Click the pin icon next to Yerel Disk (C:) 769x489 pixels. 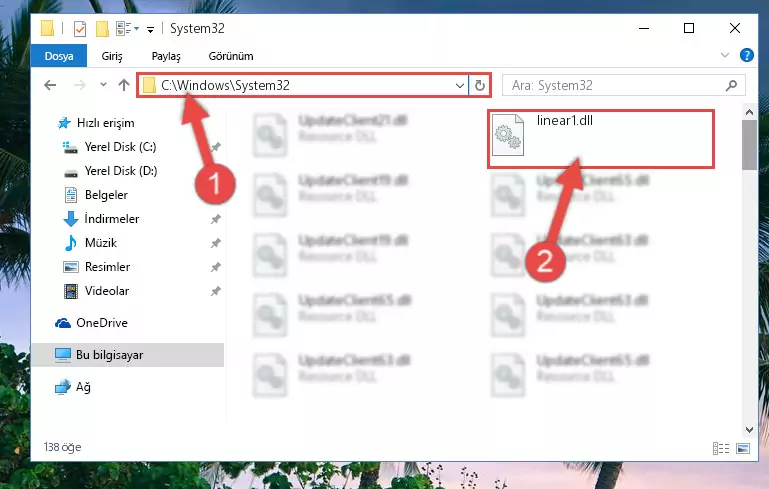click(215, 147)
